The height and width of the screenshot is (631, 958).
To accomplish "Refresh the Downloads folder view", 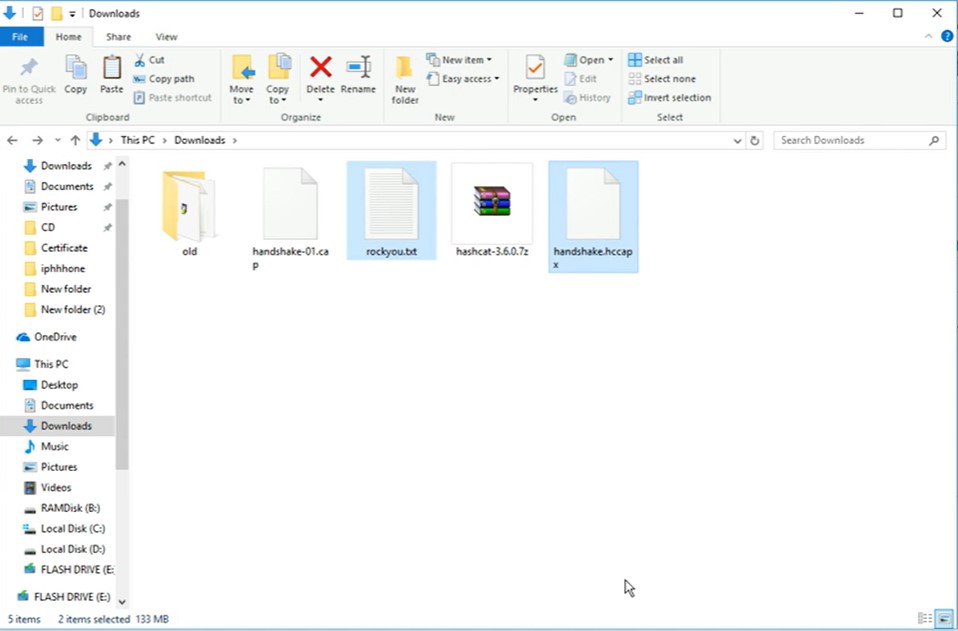I will [755, 141].
